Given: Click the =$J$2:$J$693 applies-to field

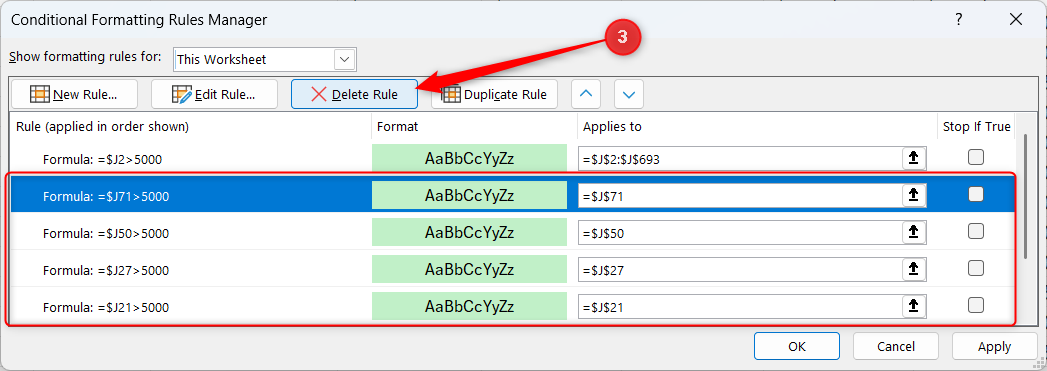Looking at the screenshot, I should point(740,159).
